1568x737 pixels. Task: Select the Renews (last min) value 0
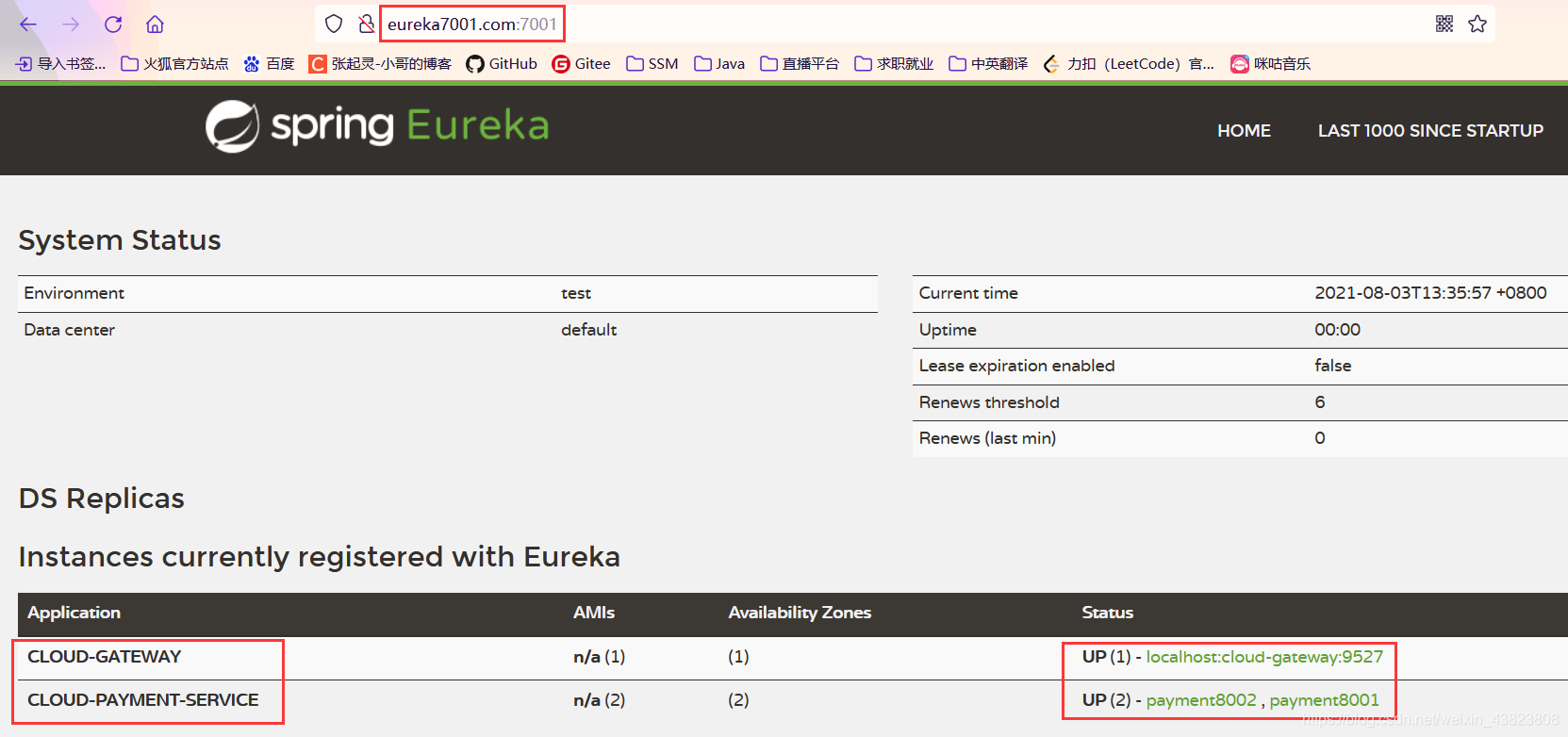pos(1320,438)
